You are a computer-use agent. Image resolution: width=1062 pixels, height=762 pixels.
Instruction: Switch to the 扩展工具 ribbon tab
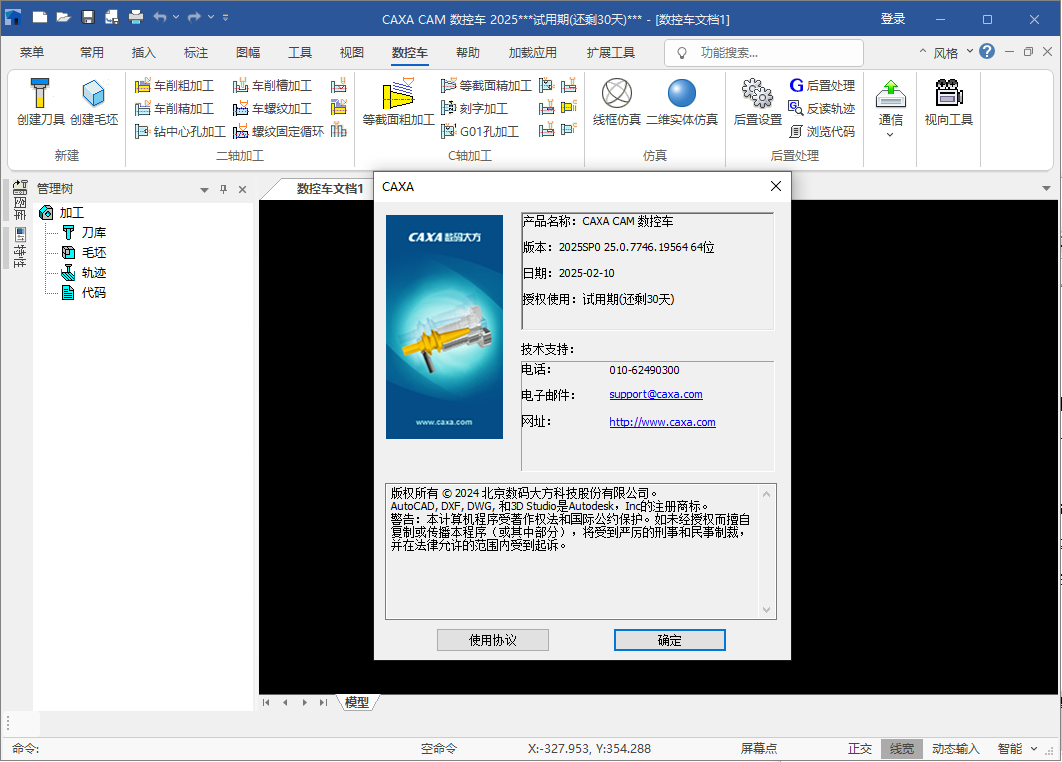611,52
